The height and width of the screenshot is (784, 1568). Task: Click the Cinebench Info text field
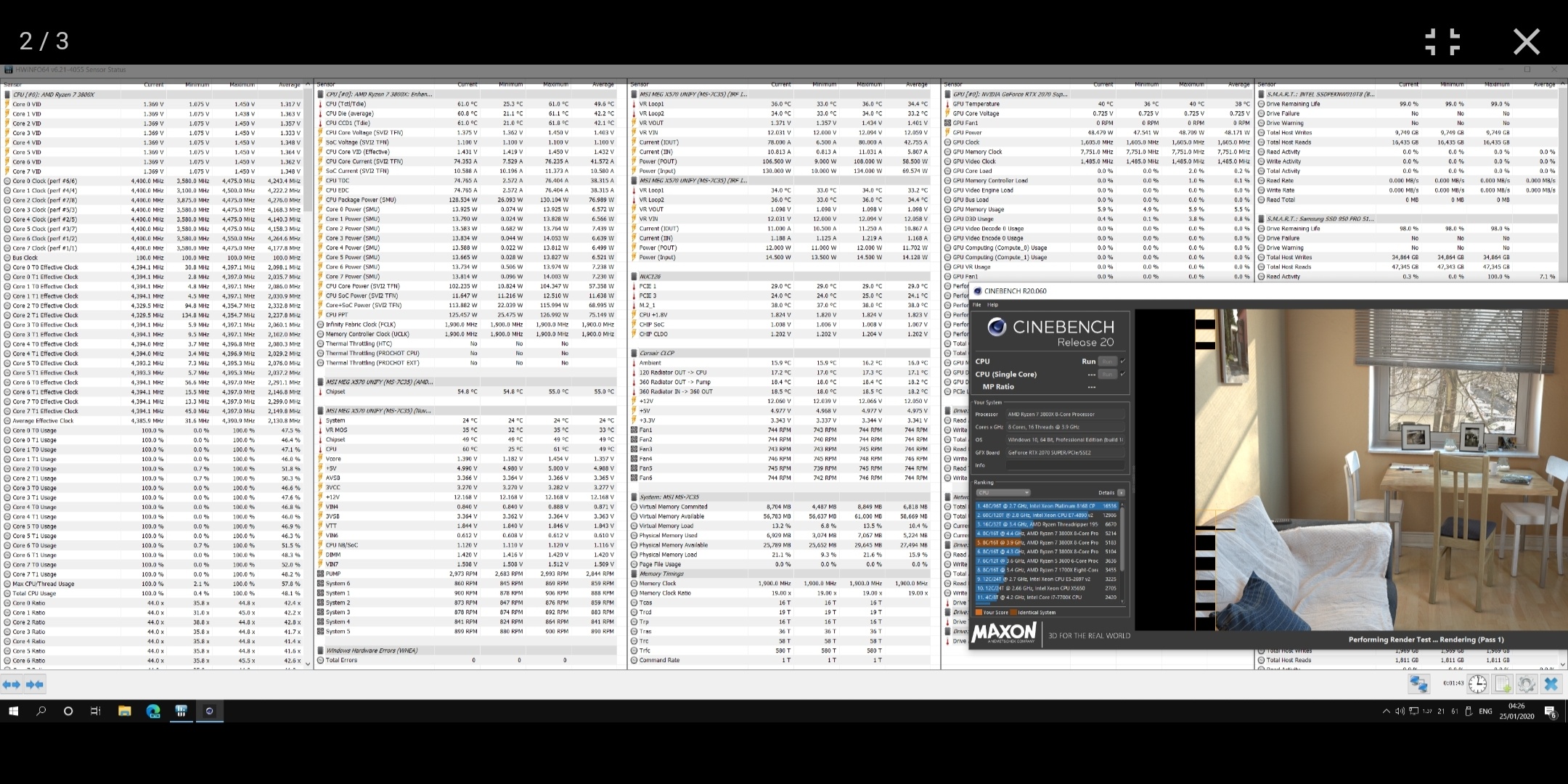pos(1065,465)
